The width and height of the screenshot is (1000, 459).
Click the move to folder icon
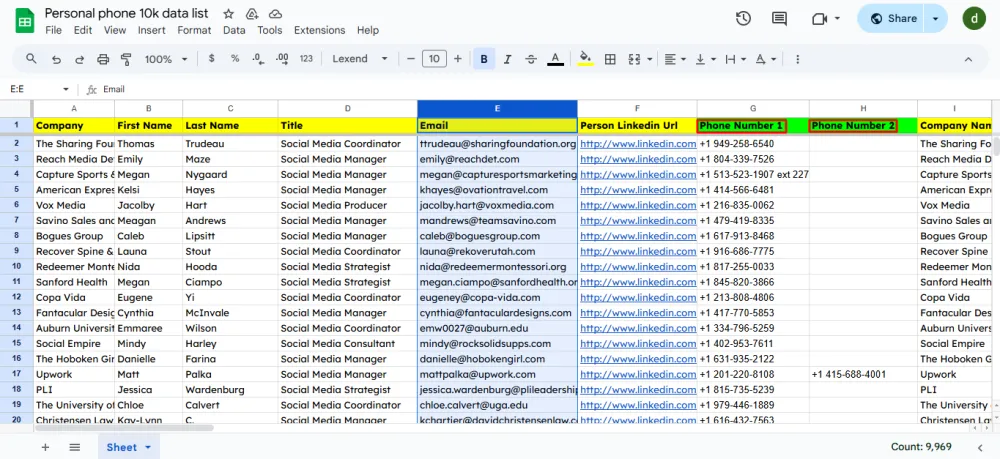click(252, 14)
